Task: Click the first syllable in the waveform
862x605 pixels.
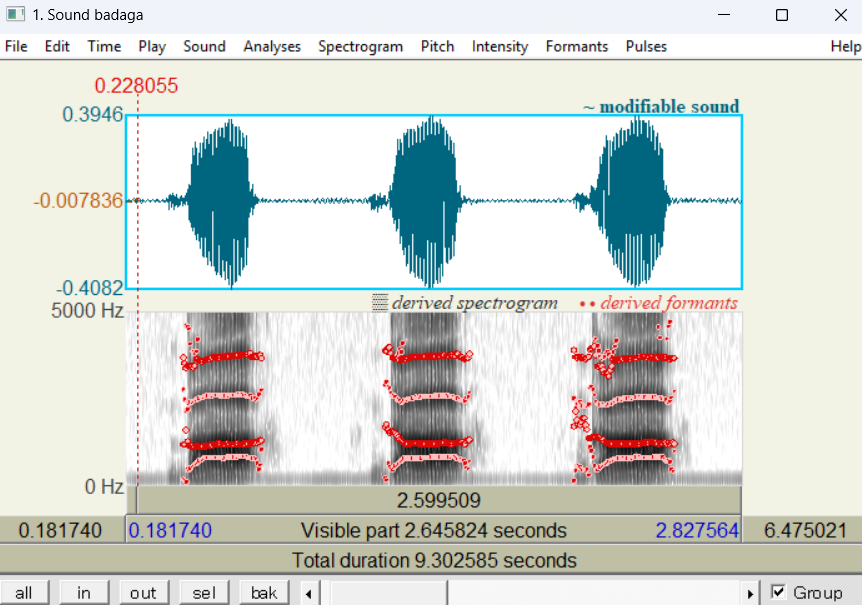Action: 220,202
